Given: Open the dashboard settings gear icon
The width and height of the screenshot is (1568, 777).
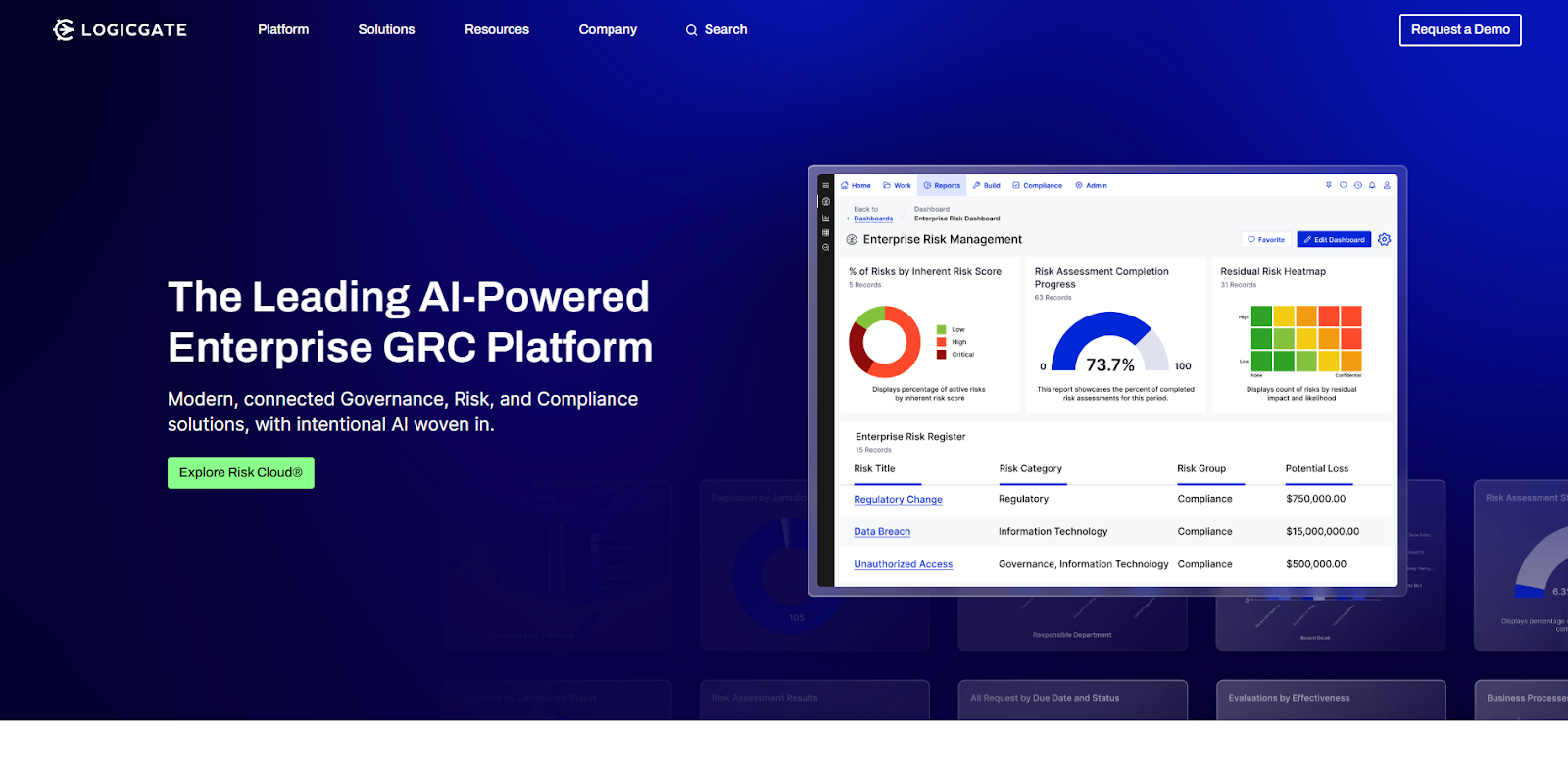Looking at the screenshot, I should 1384,239.
